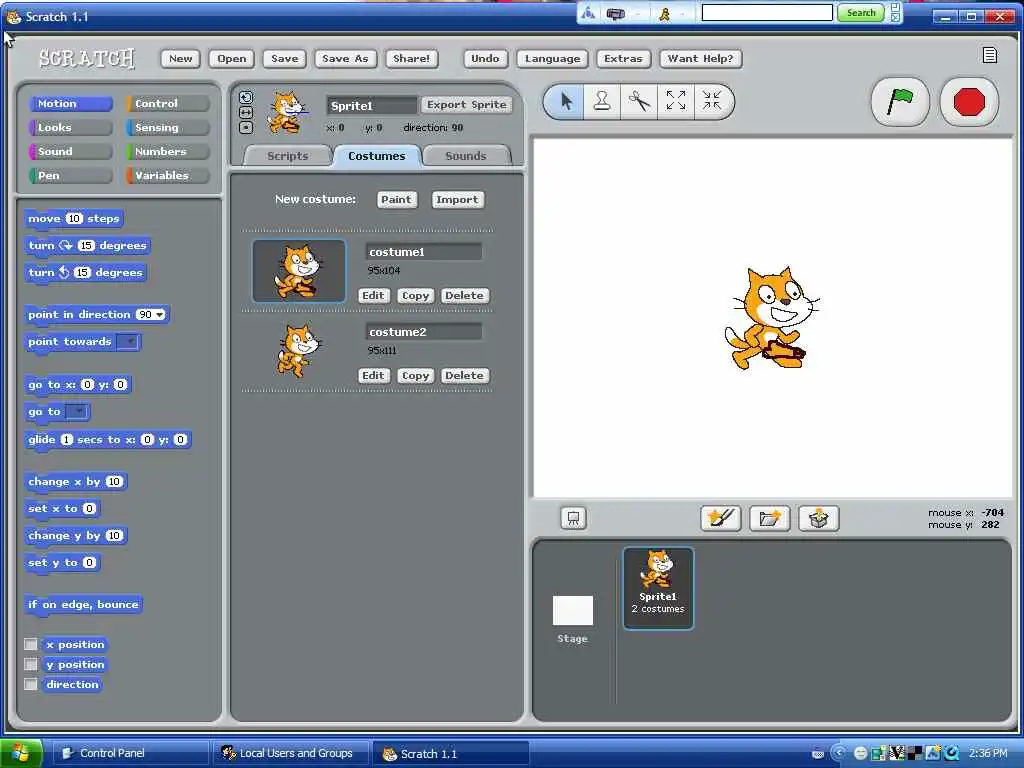Click Import to add a costume
The width and height of the screenshot is (1024, 768).
pyautogui.click(x=457, y=200)
